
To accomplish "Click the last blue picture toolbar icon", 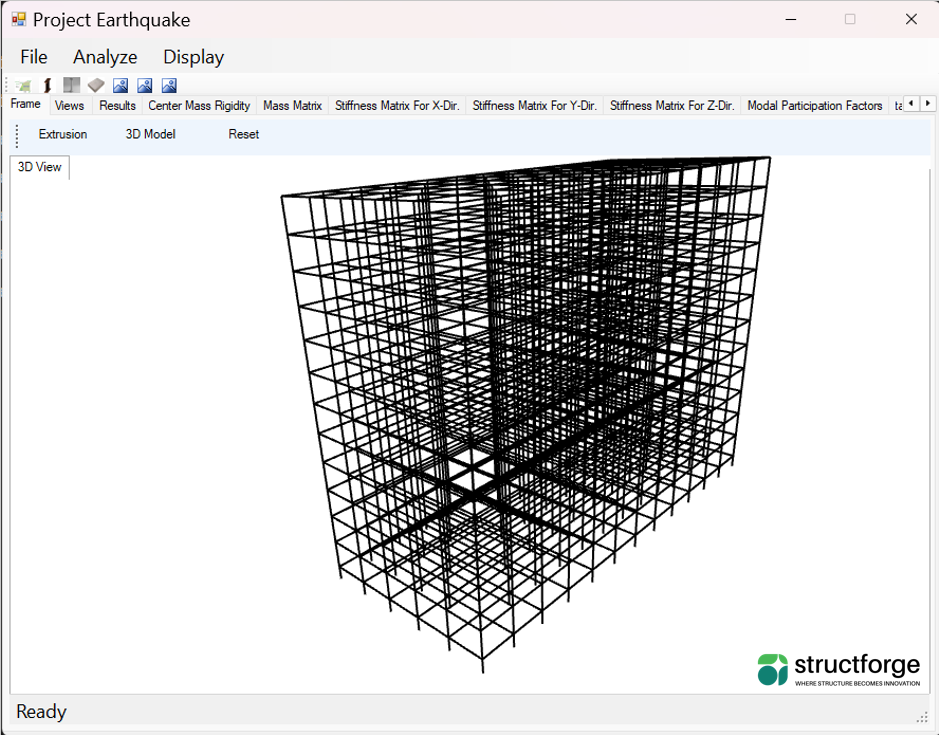I will tap(169, 86).
